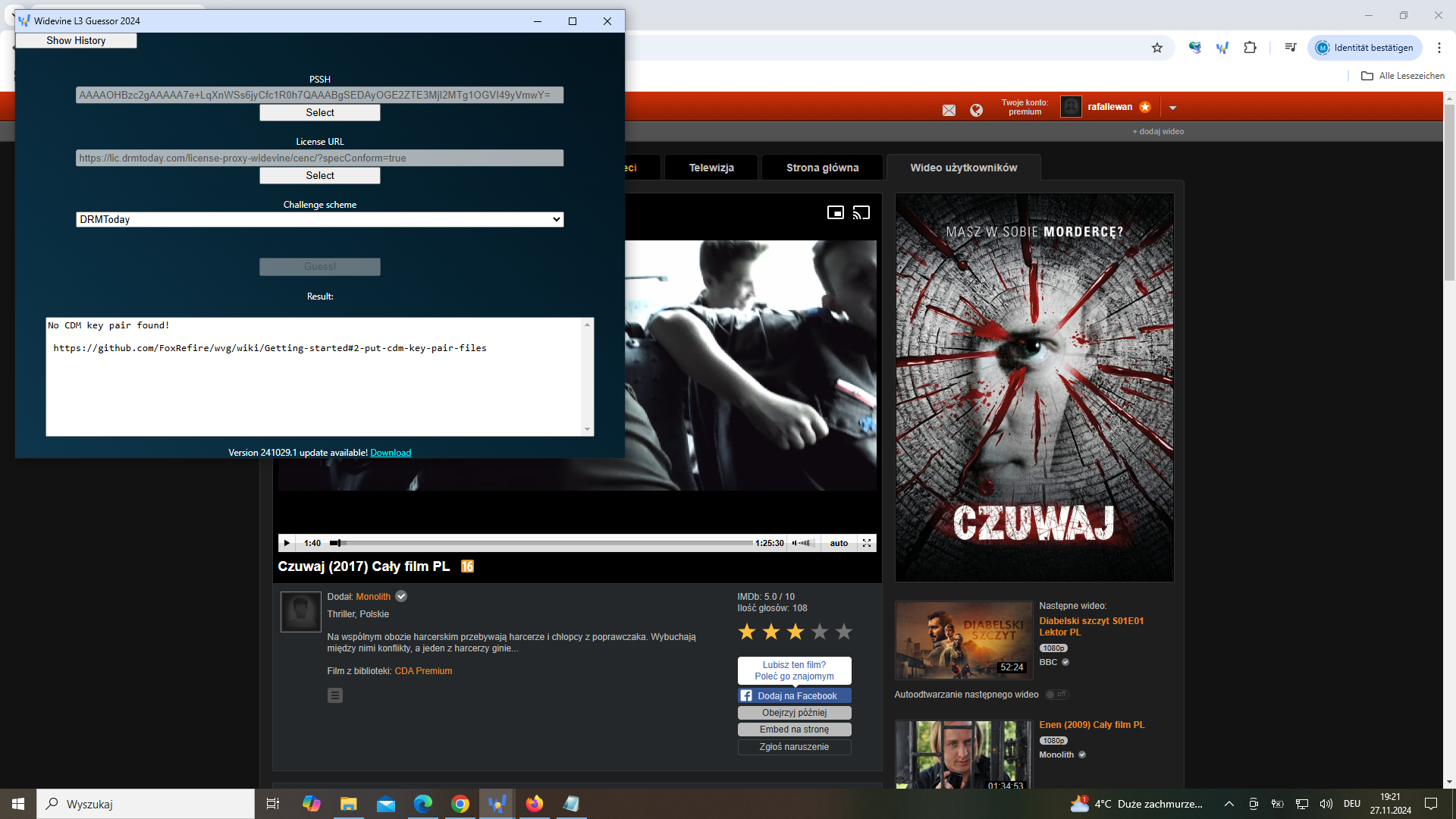Screen dimensions: 1456x819
Task: Cast the video using the cast icon
Action: 861,213
